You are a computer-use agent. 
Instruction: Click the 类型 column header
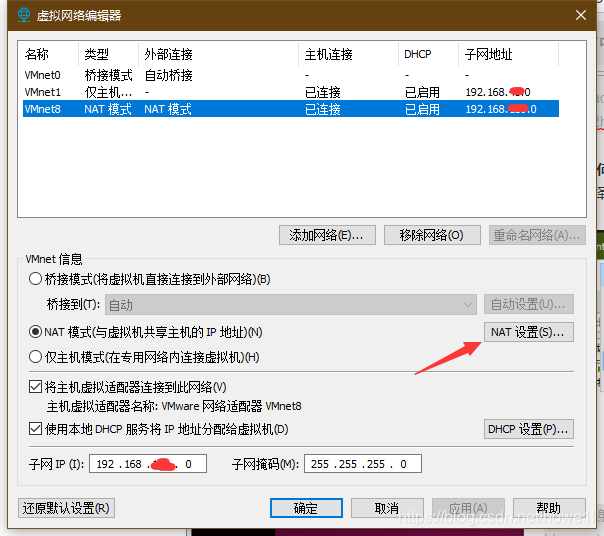109,54
